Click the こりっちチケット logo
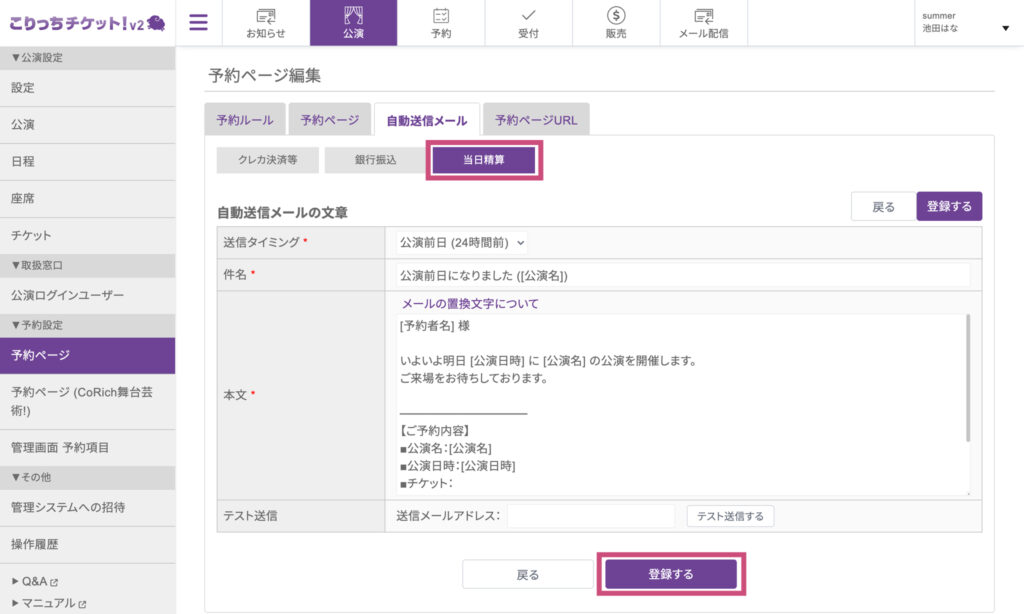The height and width of the screenshot is (614, 1024). pos(87,24)
